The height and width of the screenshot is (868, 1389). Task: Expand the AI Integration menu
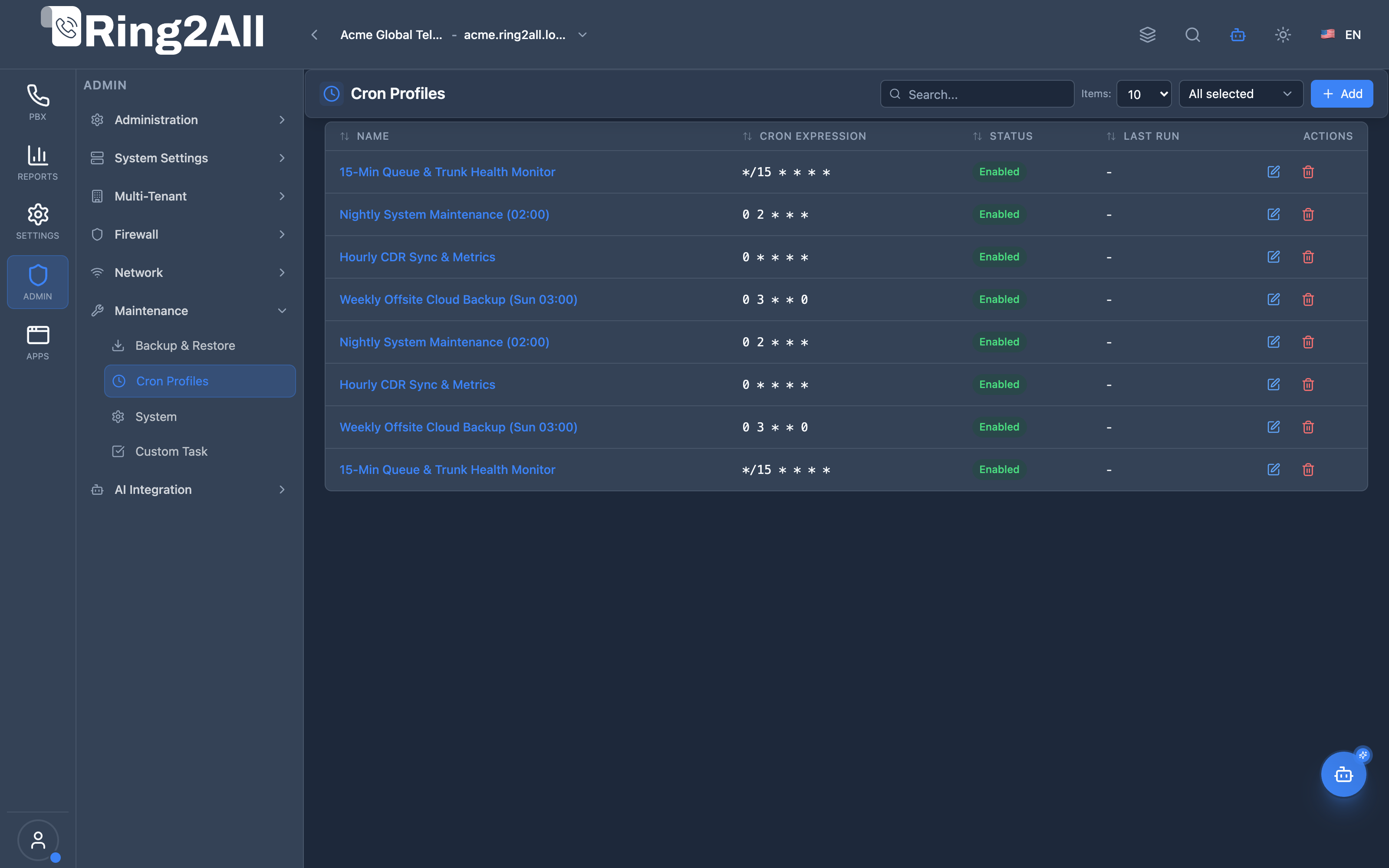189,489
